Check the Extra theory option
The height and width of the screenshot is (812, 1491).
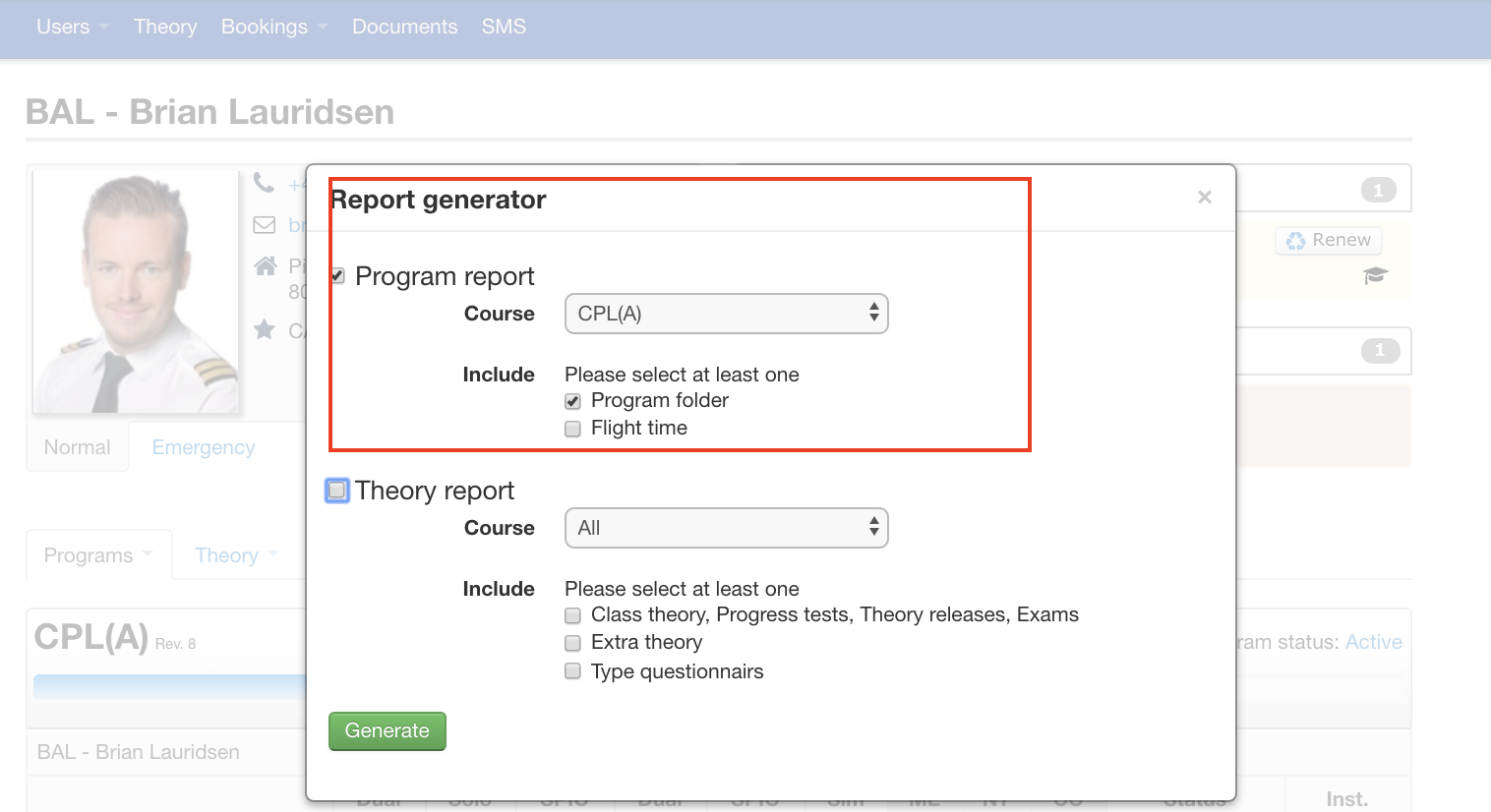click(572, 643)
